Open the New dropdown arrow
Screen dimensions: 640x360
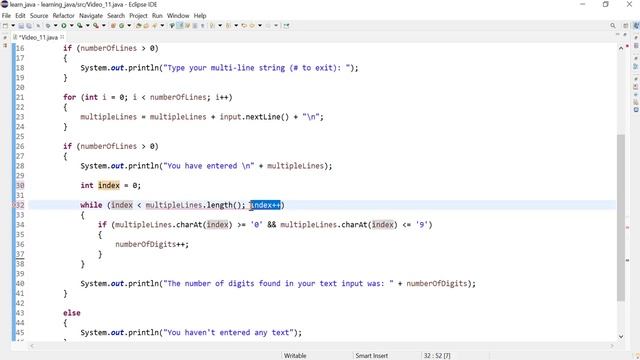13,25
